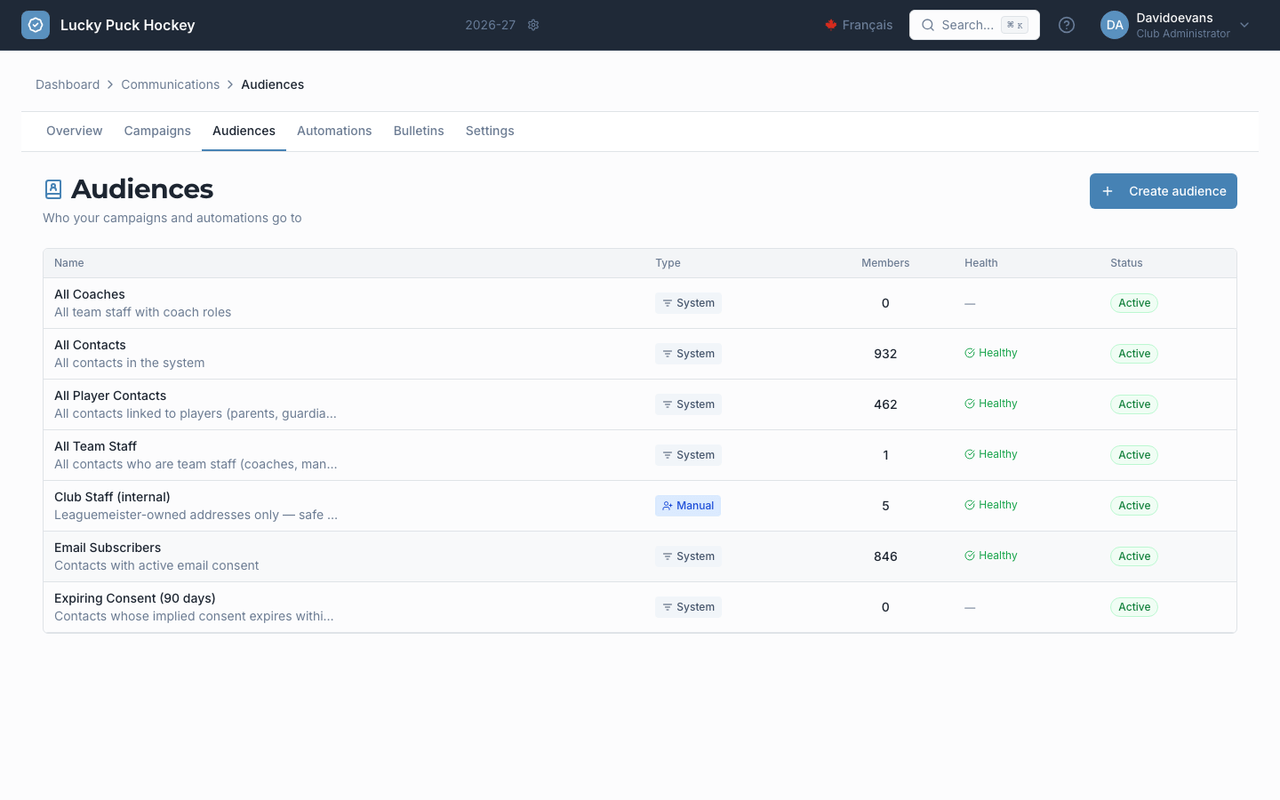Open the All Player Contacts audience

pos(110,396)
